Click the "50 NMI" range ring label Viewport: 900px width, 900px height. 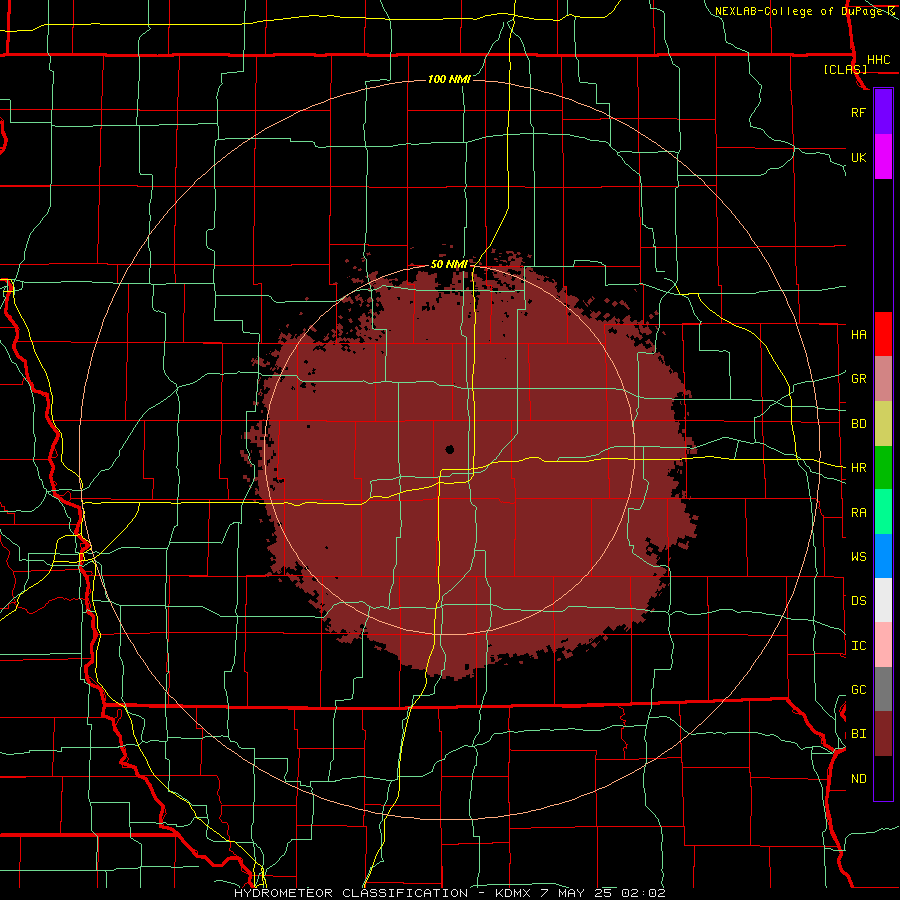[x=449, y=265]
